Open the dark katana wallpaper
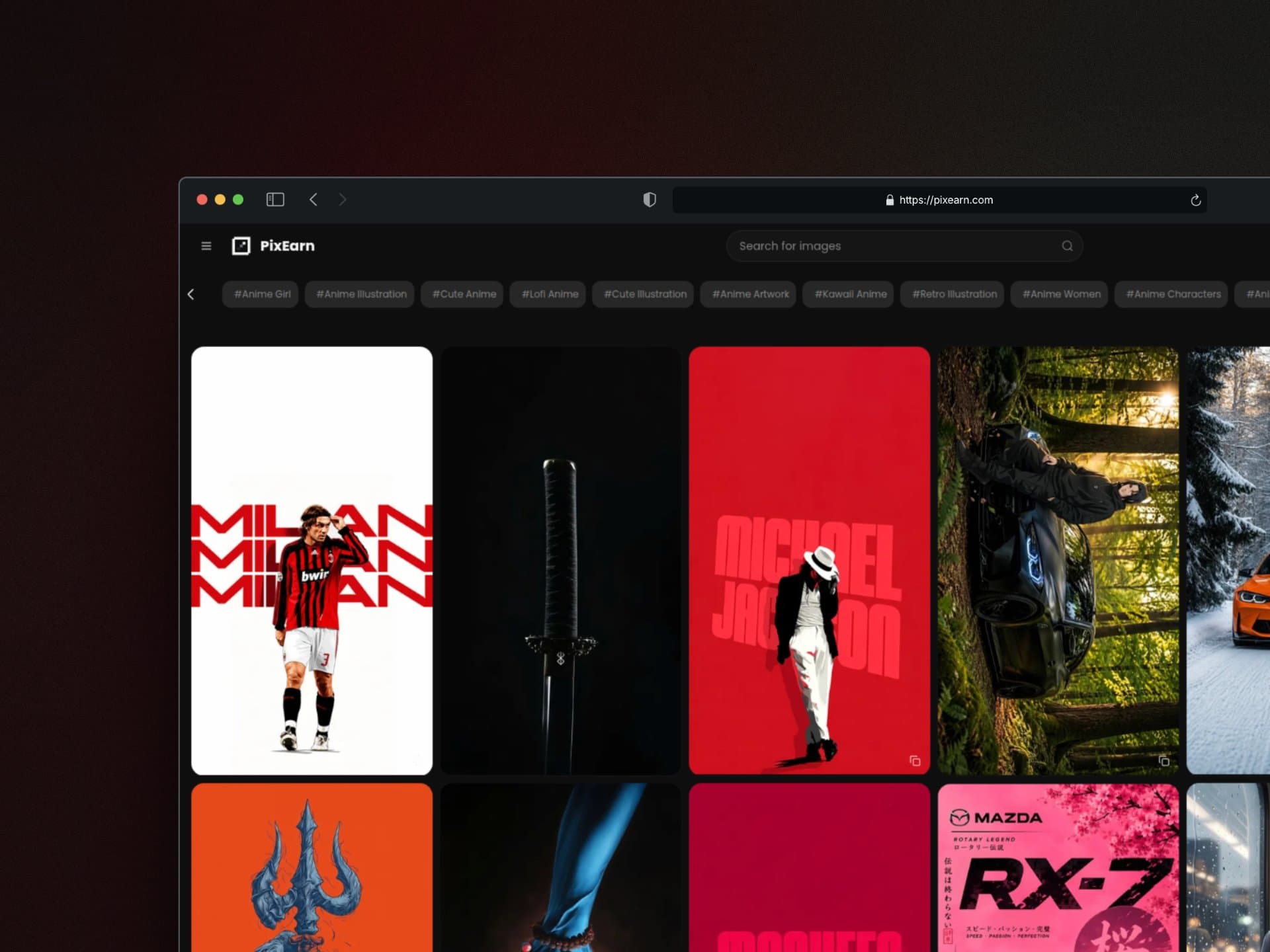Image resolution: width=1270 pixels, height=952 pixels. point(560,561)
